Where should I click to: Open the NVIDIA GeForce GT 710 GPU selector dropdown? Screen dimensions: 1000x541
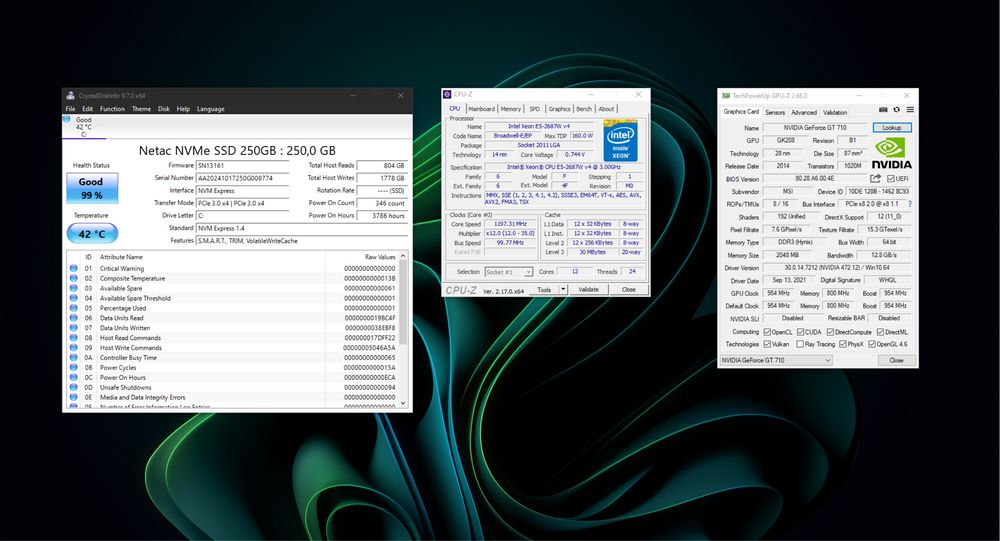pyautogui.click(x=776, y=360)
